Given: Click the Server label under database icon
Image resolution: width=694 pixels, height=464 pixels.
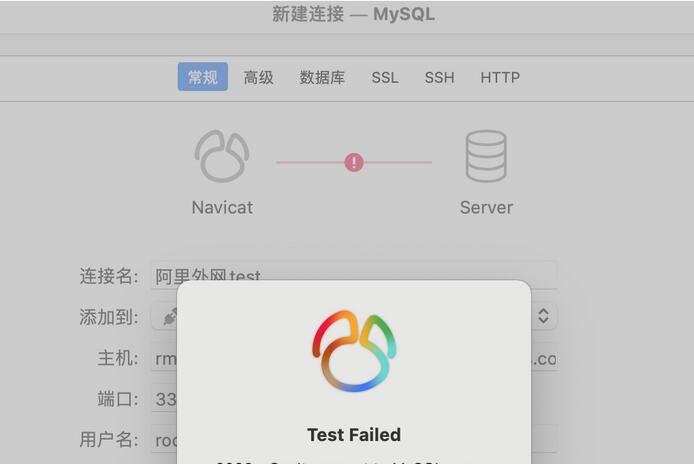Looking at the screenshot, I should [x=486, y=207].
